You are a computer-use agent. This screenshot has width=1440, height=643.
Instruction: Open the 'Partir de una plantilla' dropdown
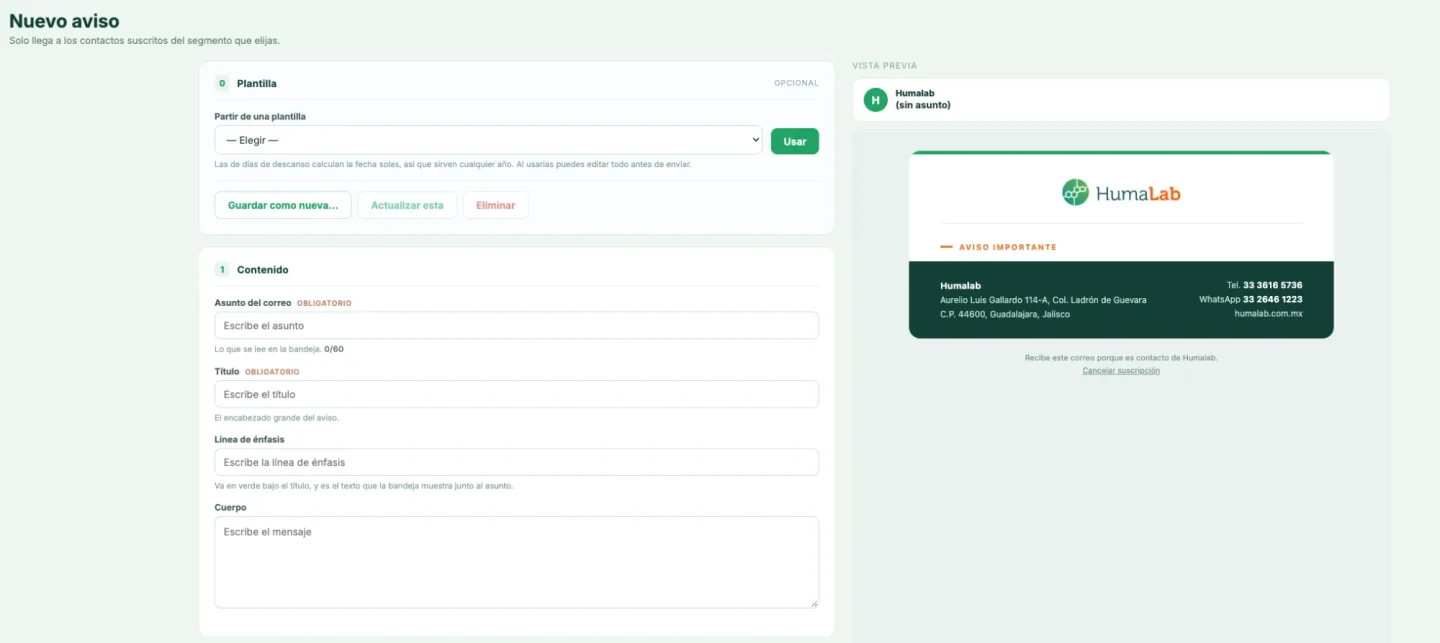[488, 140]
